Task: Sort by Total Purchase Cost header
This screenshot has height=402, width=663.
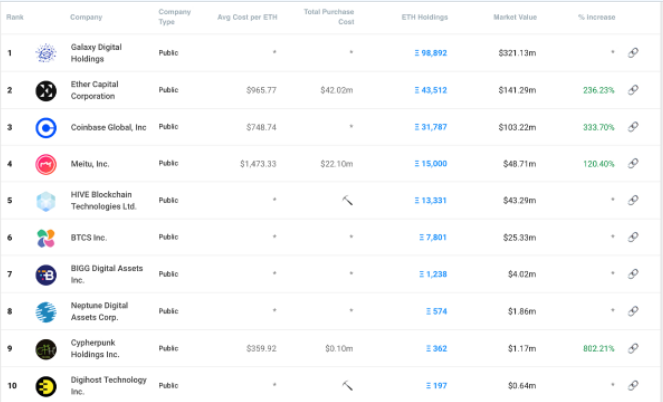Action: tap(329, 17)
